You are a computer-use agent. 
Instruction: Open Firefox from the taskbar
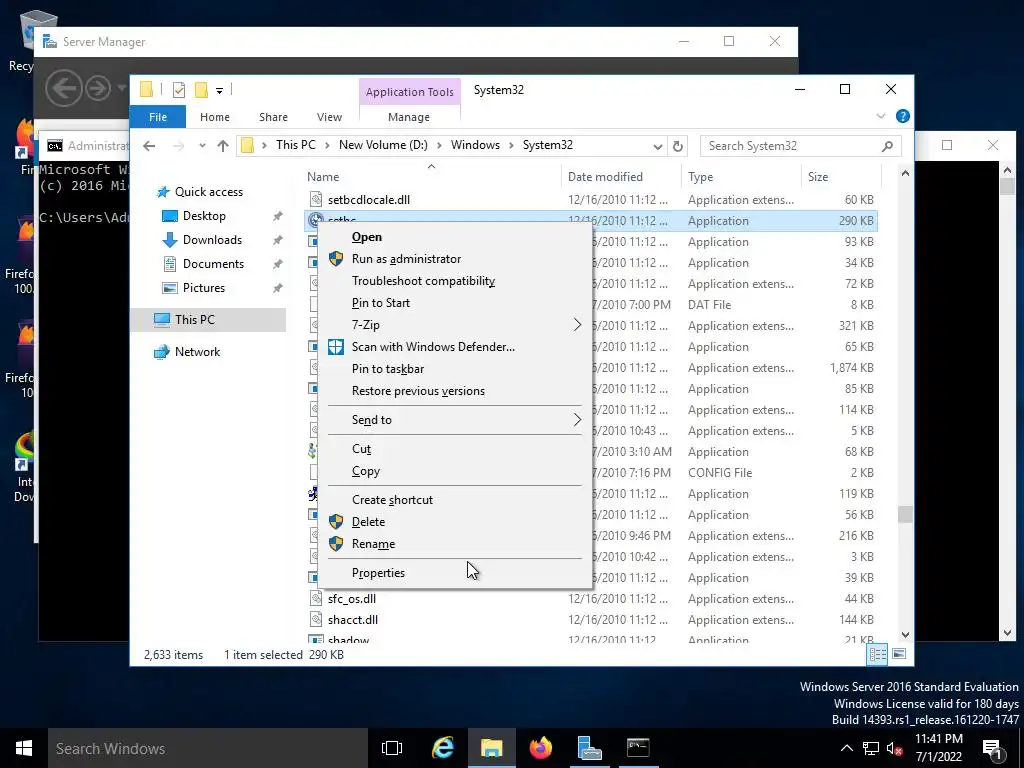pos(541,748)
